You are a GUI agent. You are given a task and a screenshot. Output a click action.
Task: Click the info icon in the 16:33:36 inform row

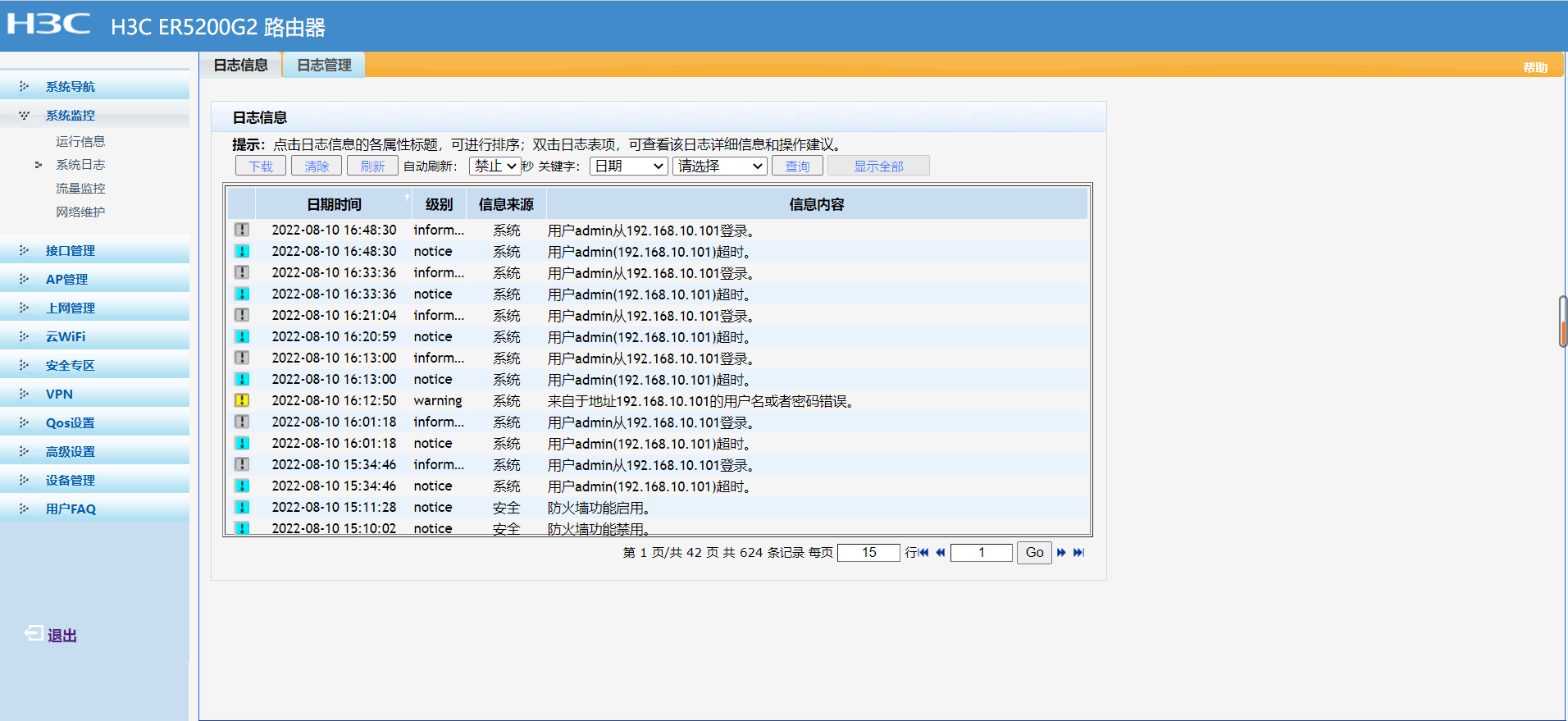[242, 272]
